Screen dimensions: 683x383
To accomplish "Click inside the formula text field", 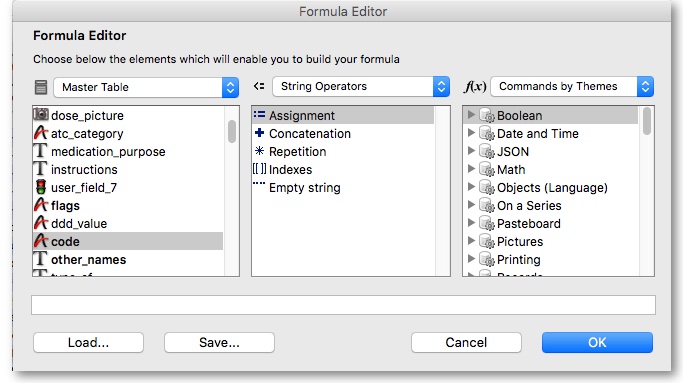I will tap(343, 305).
